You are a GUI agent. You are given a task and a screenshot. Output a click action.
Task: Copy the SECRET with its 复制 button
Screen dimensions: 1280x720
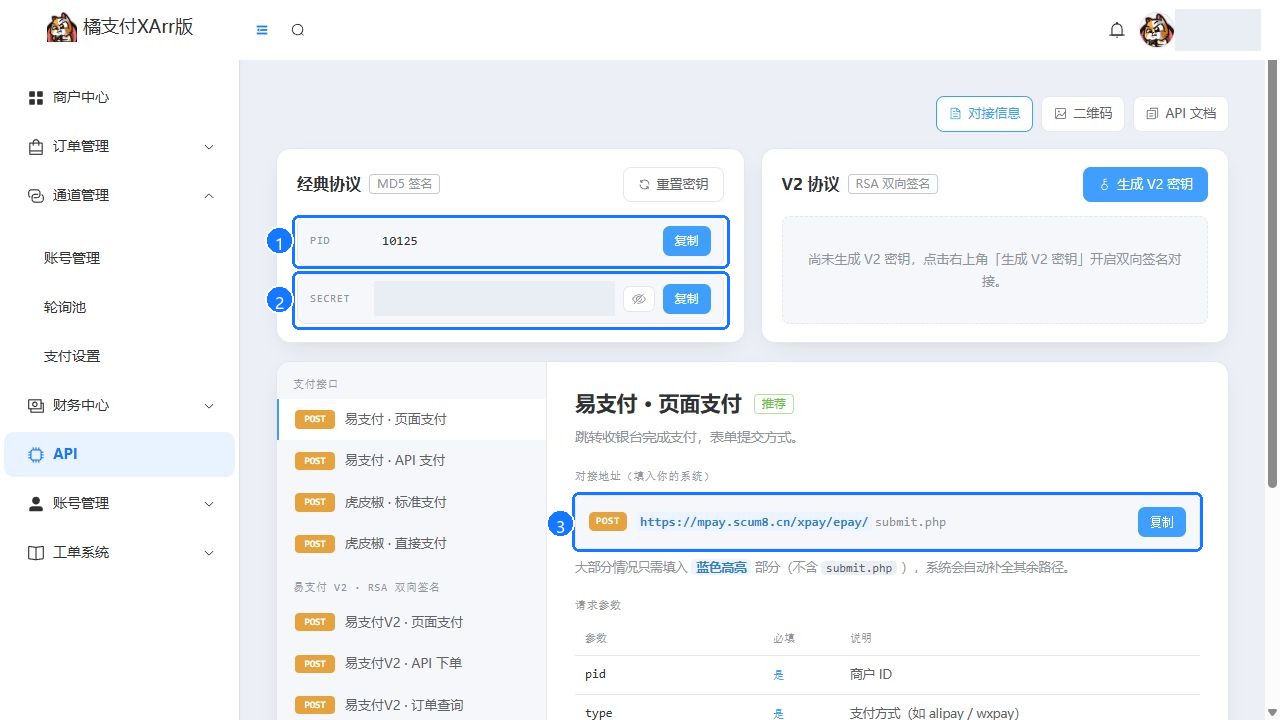click(x=687, y=299)
